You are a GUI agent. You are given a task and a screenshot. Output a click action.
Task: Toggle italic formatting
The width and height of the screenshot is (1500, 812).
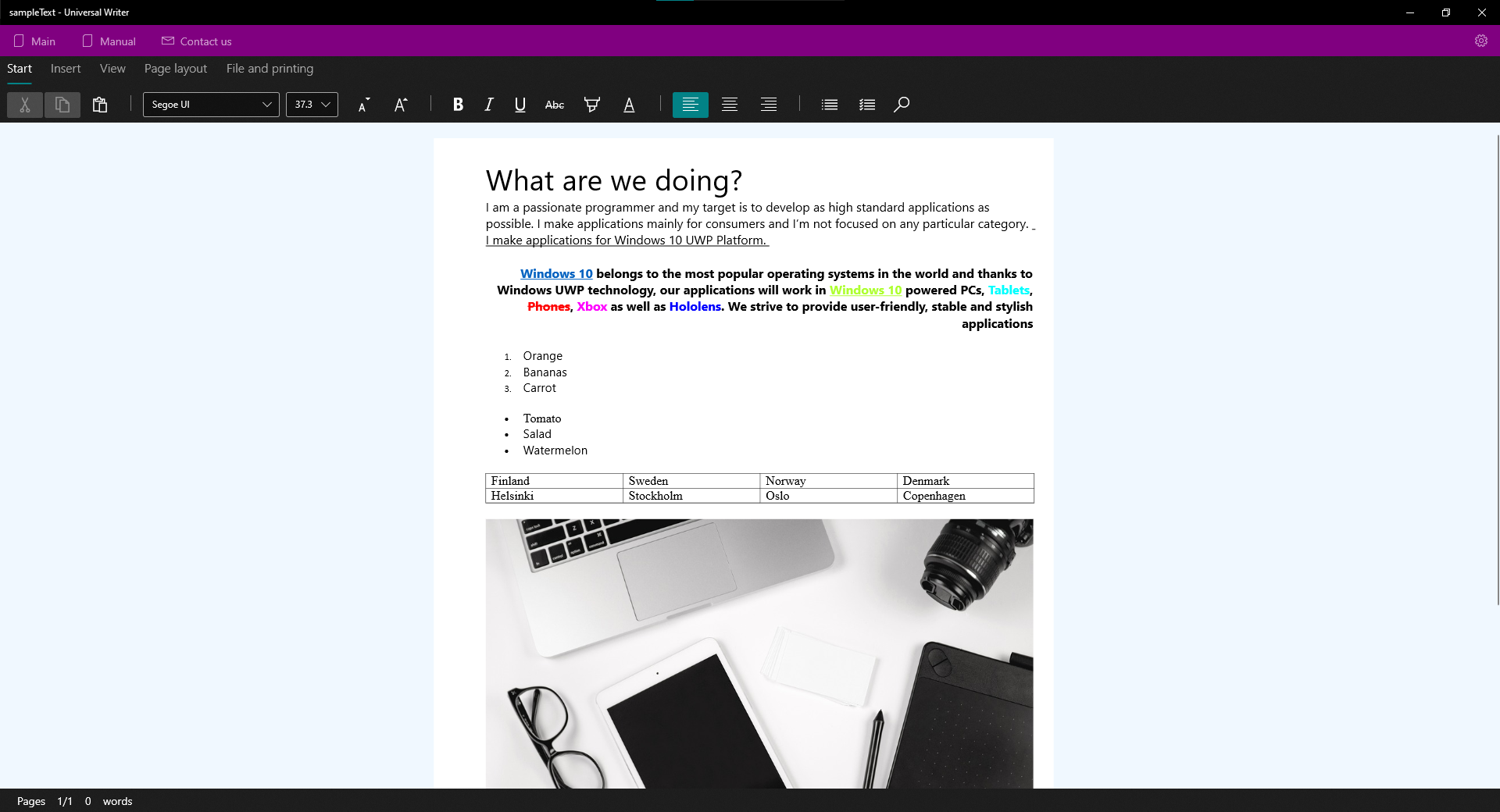488,105
